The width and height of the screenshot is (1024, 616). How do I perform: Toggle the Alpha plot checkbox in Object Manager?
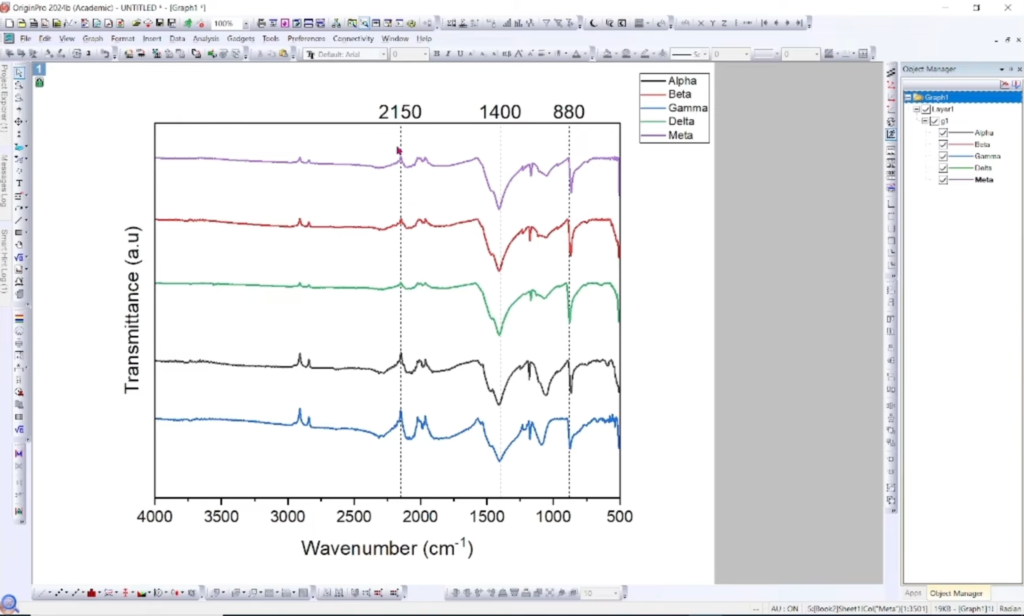click(943, 133)
